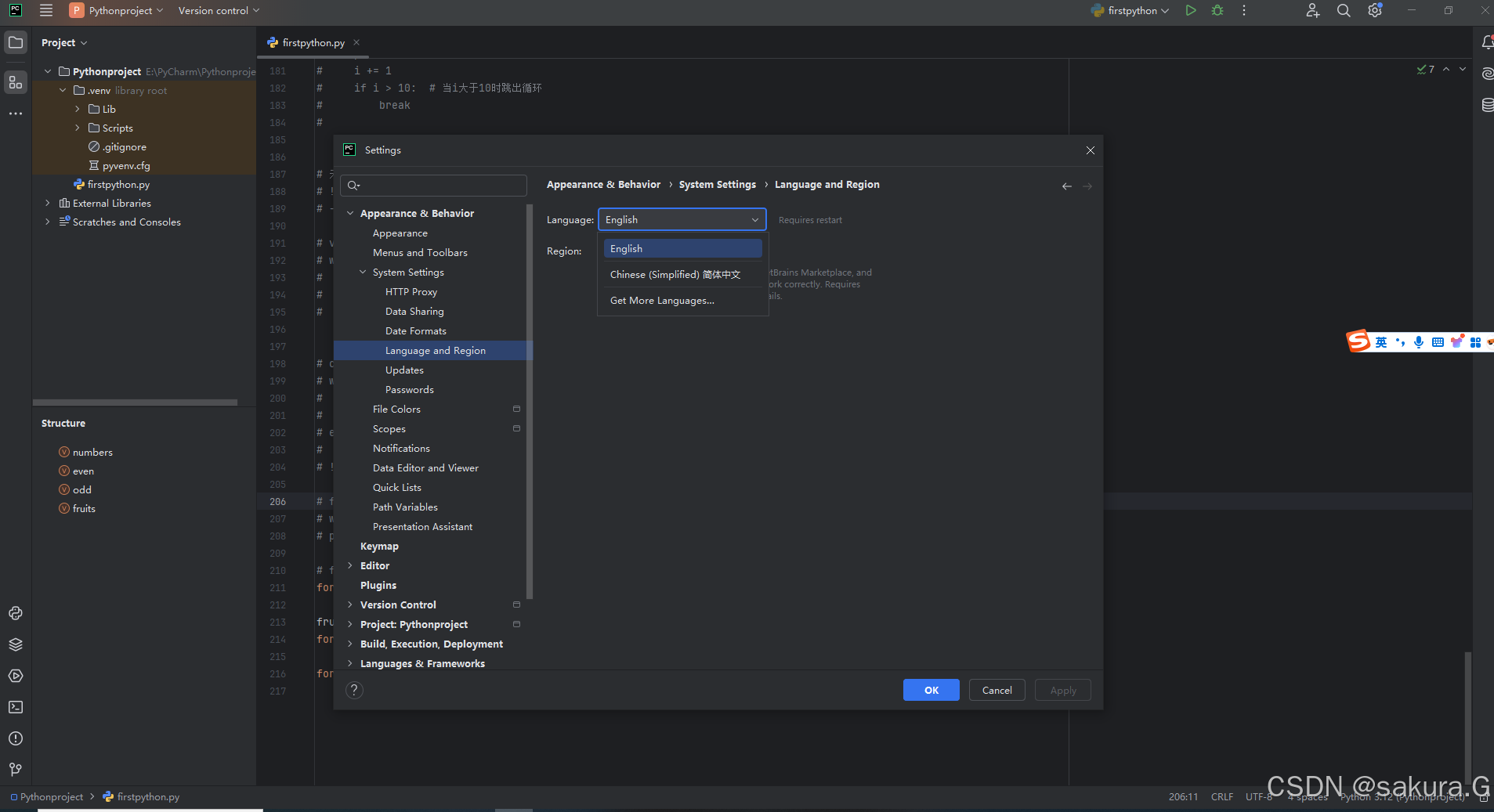This screenshot has width=1494, height=812.
Task: Click the Settings search input field
Action: click(433, 186)
